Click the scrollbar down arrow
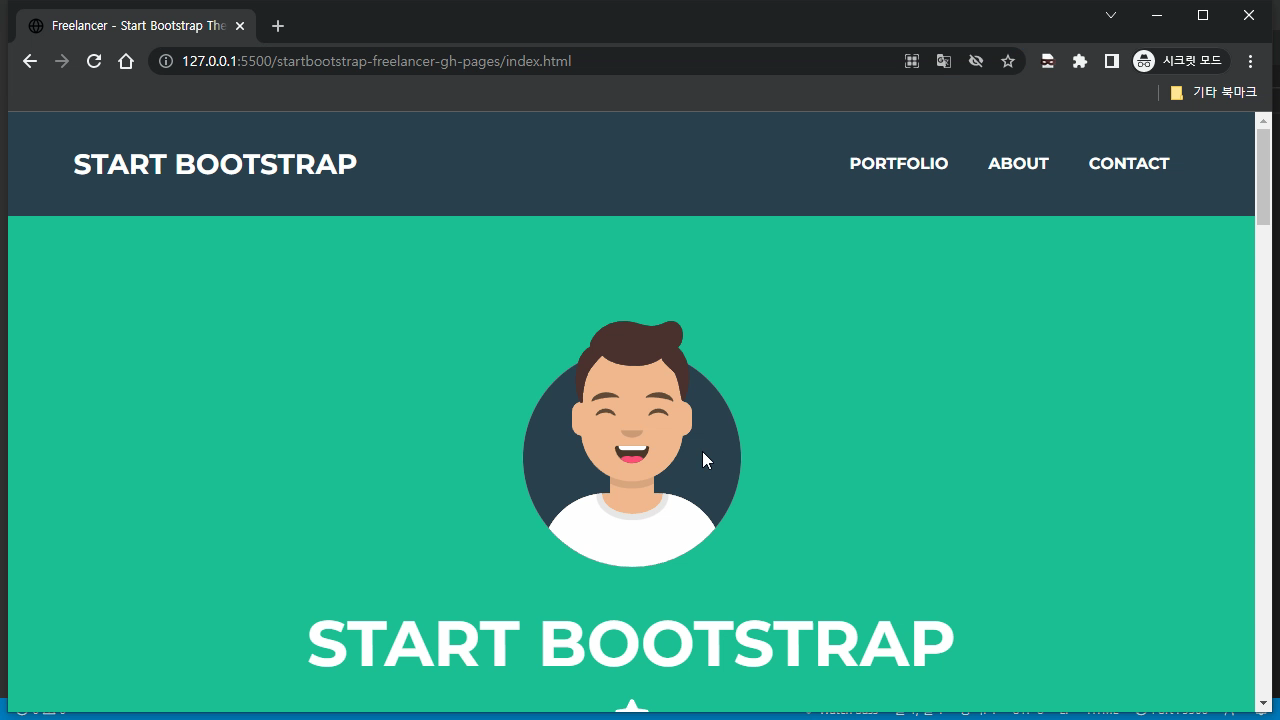Viewport: 1280px width, 720px height. tap(1264, 704)
